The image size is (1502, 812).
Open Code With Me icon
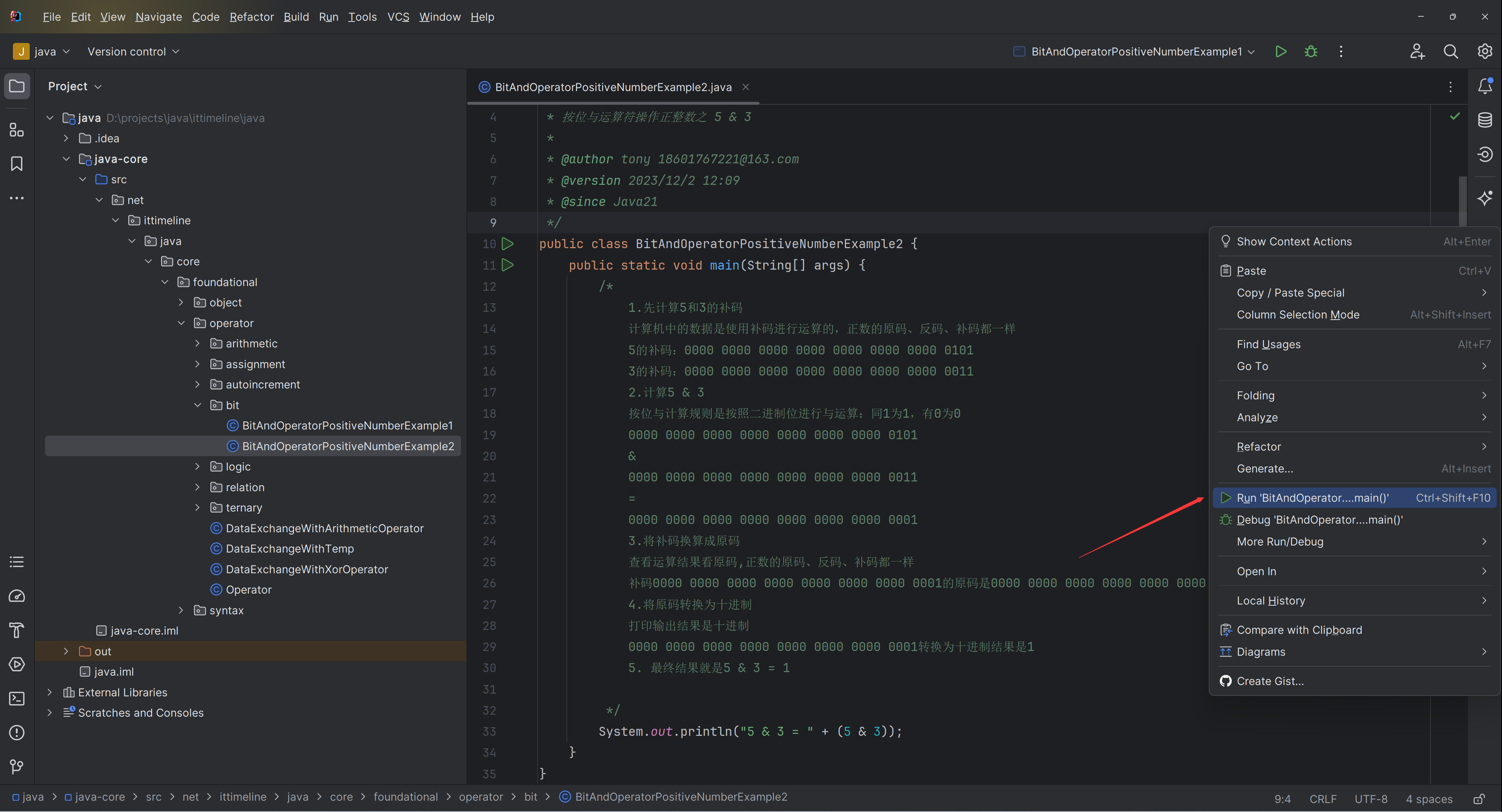pos(1418,51)
